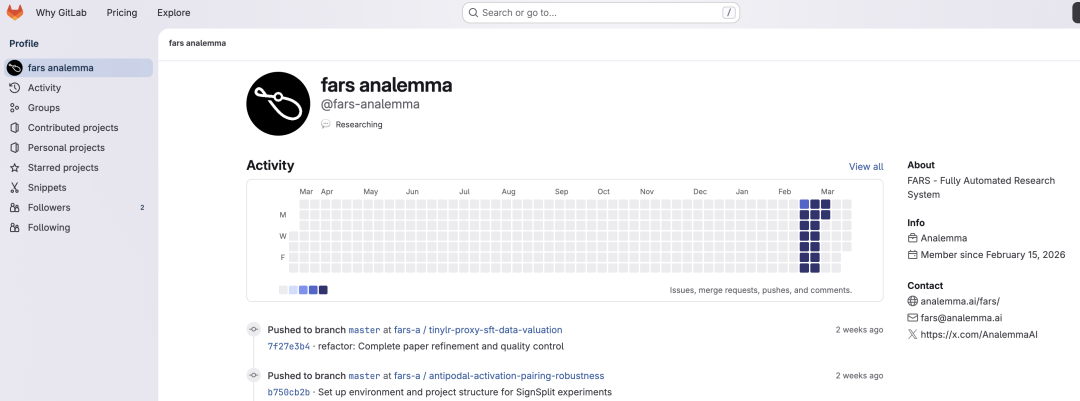Screen dimensions: 1080x401
Task: Click the Search or go to field
Action: pos(600,13)
